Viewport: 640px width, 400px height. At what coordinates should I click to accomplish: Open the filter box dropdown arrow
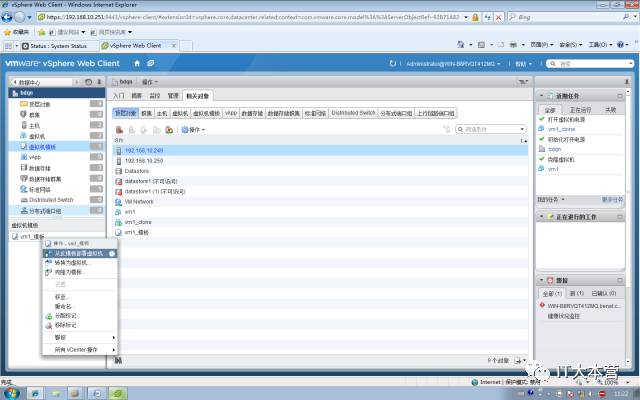[522, 129]
